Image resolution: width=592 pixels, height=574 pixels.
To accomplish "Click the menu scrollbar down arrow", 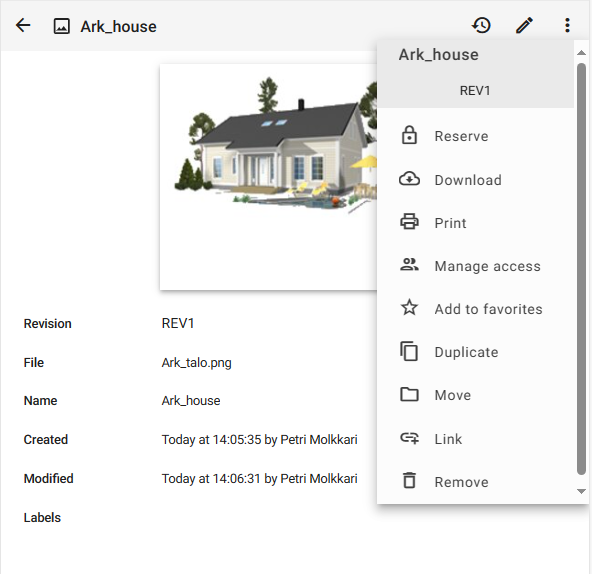I will click(x=581, y=491).
